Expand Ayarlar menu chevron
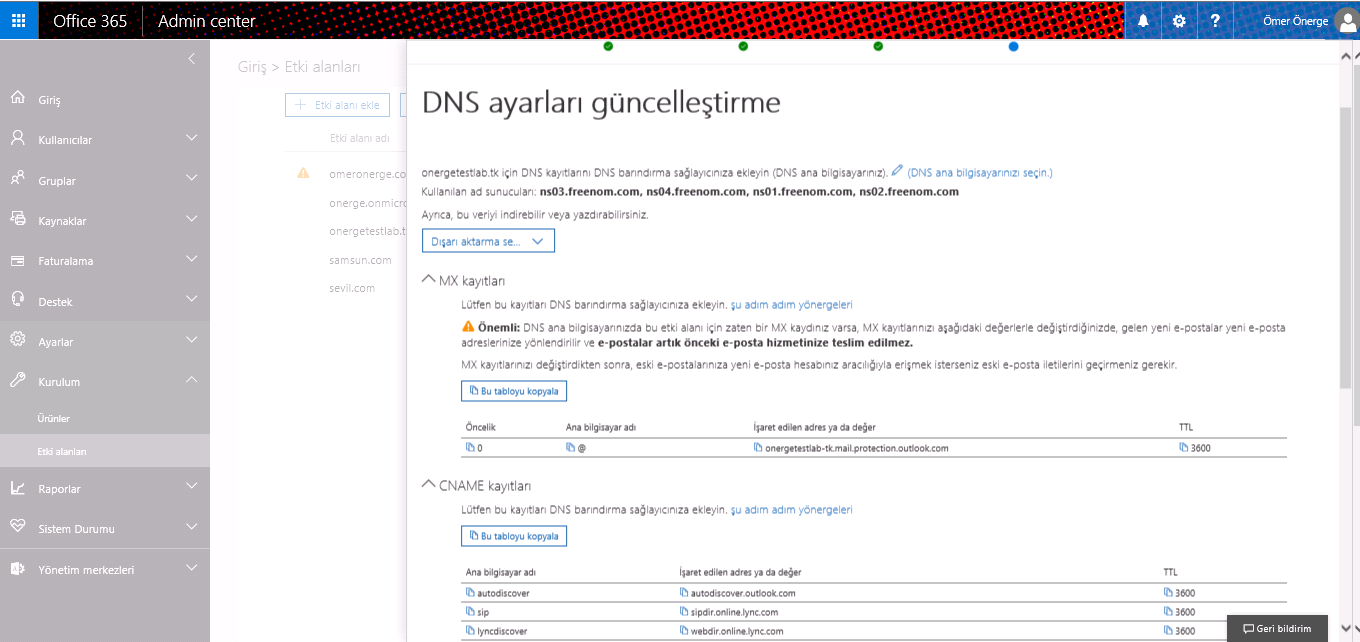Image resolution: width=1360 pixels, height=642 pixels. [x=192, y=340]
